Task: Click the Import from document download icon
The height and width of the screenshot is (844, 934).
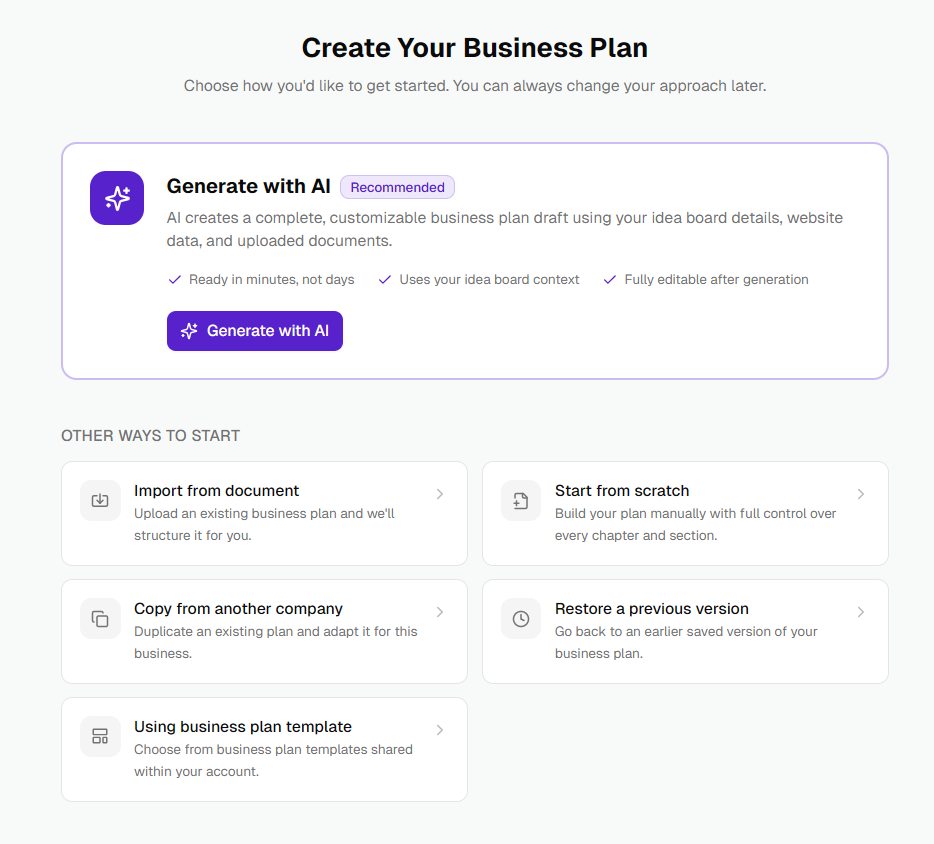Action: tap(100, 500)
